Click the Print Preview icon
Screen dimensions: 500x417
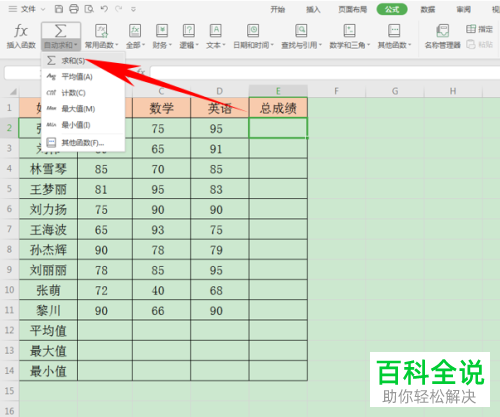point(89,9)
